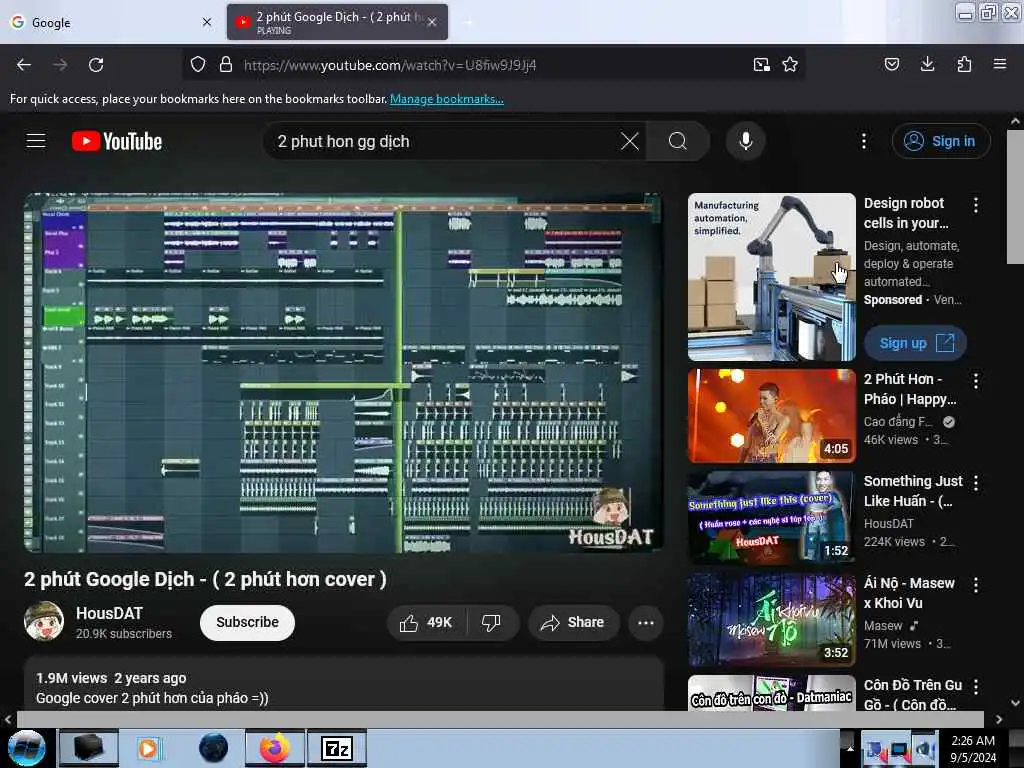1024x768 pixels.
Task: Open the HousDAT channel name link
Action: click(109, 613)
